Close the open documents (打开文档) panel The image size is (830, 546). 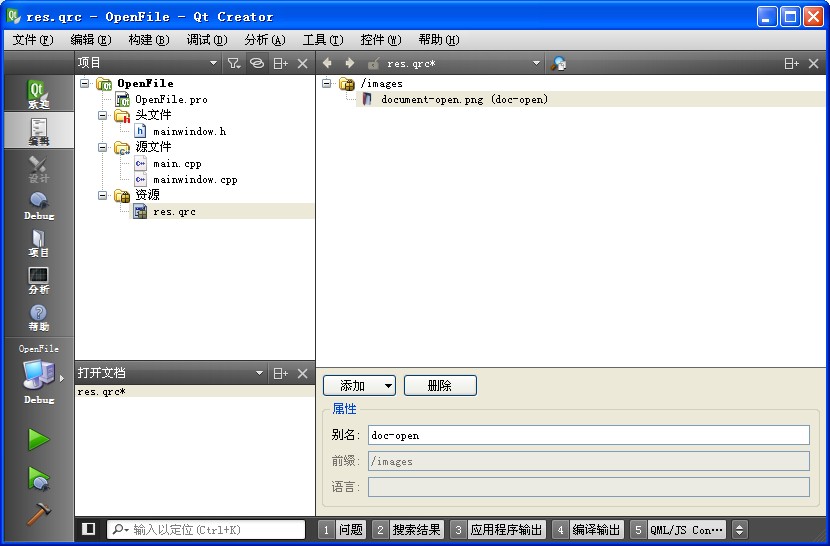point(302,373)
